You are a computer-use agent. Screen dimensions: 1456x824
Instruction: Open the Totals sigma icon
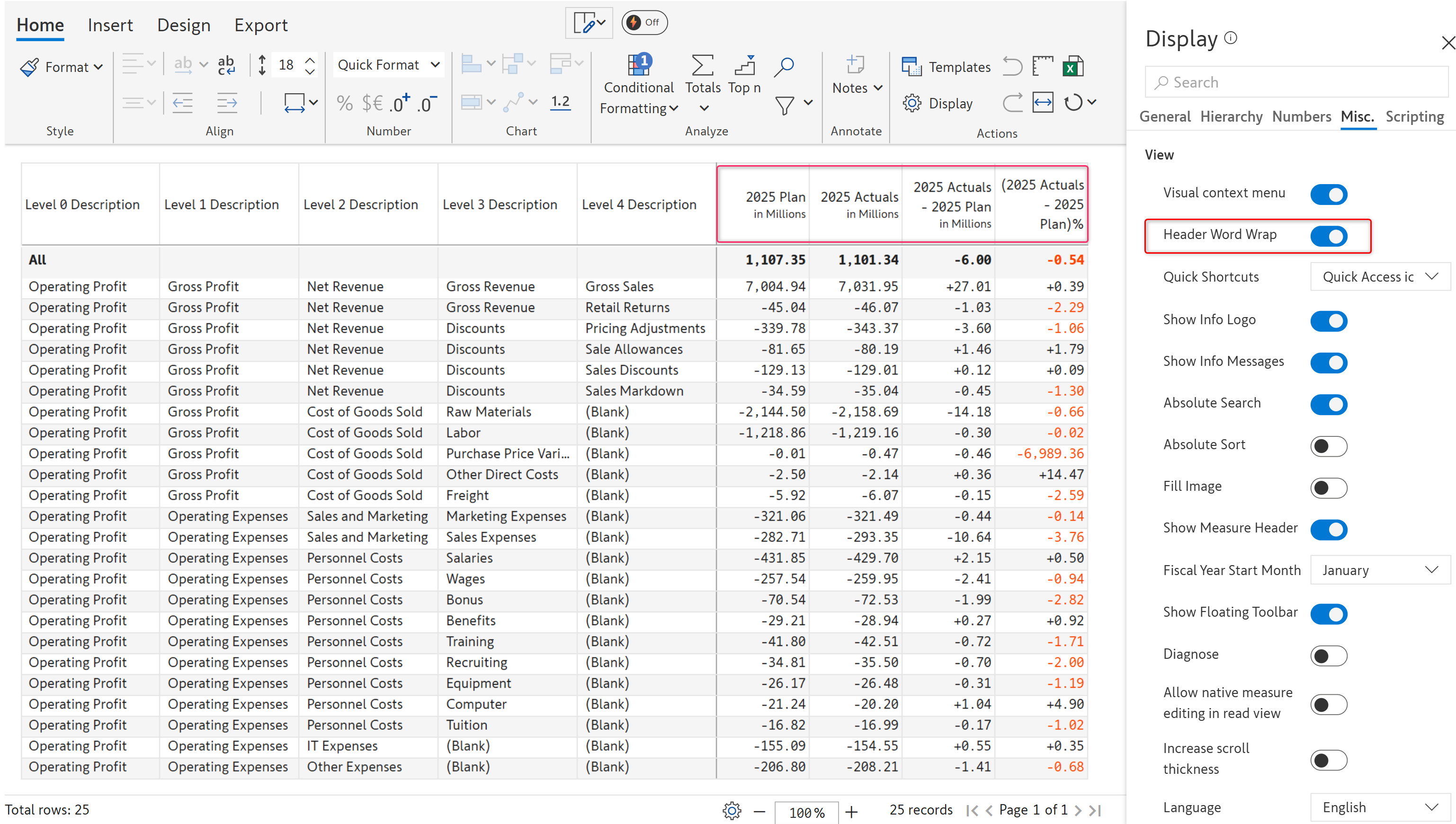702,66
